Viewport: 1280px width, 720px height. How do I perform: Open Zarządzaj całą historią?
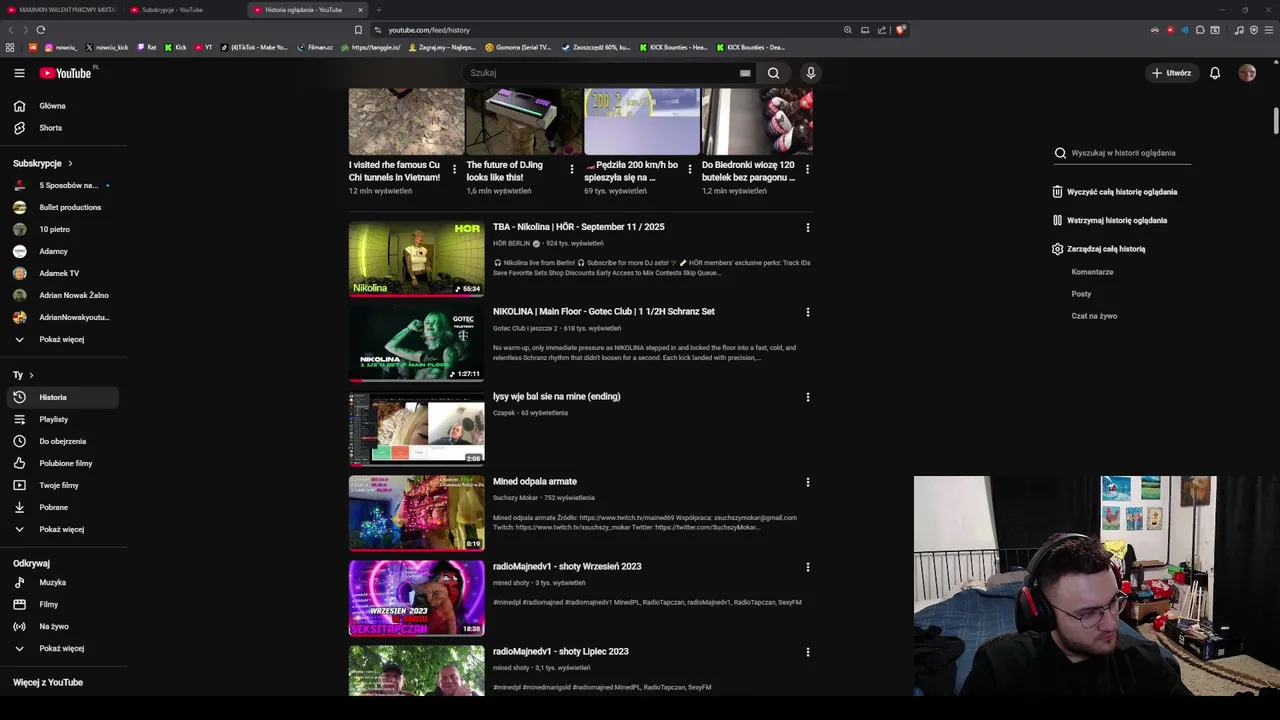[1099, 249]
